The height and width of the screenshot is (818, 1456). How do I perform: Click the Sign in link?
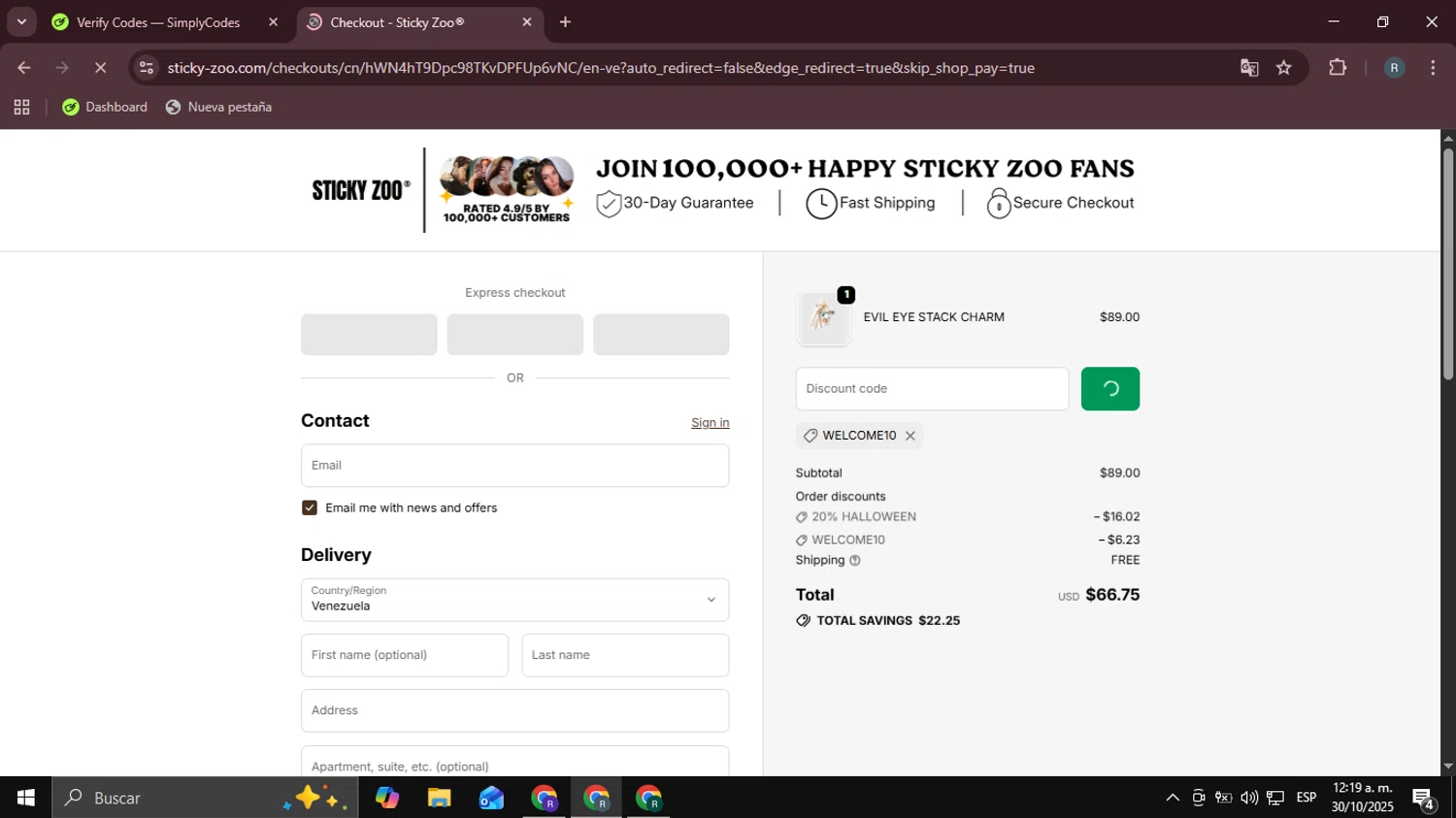tap(710, 422)
